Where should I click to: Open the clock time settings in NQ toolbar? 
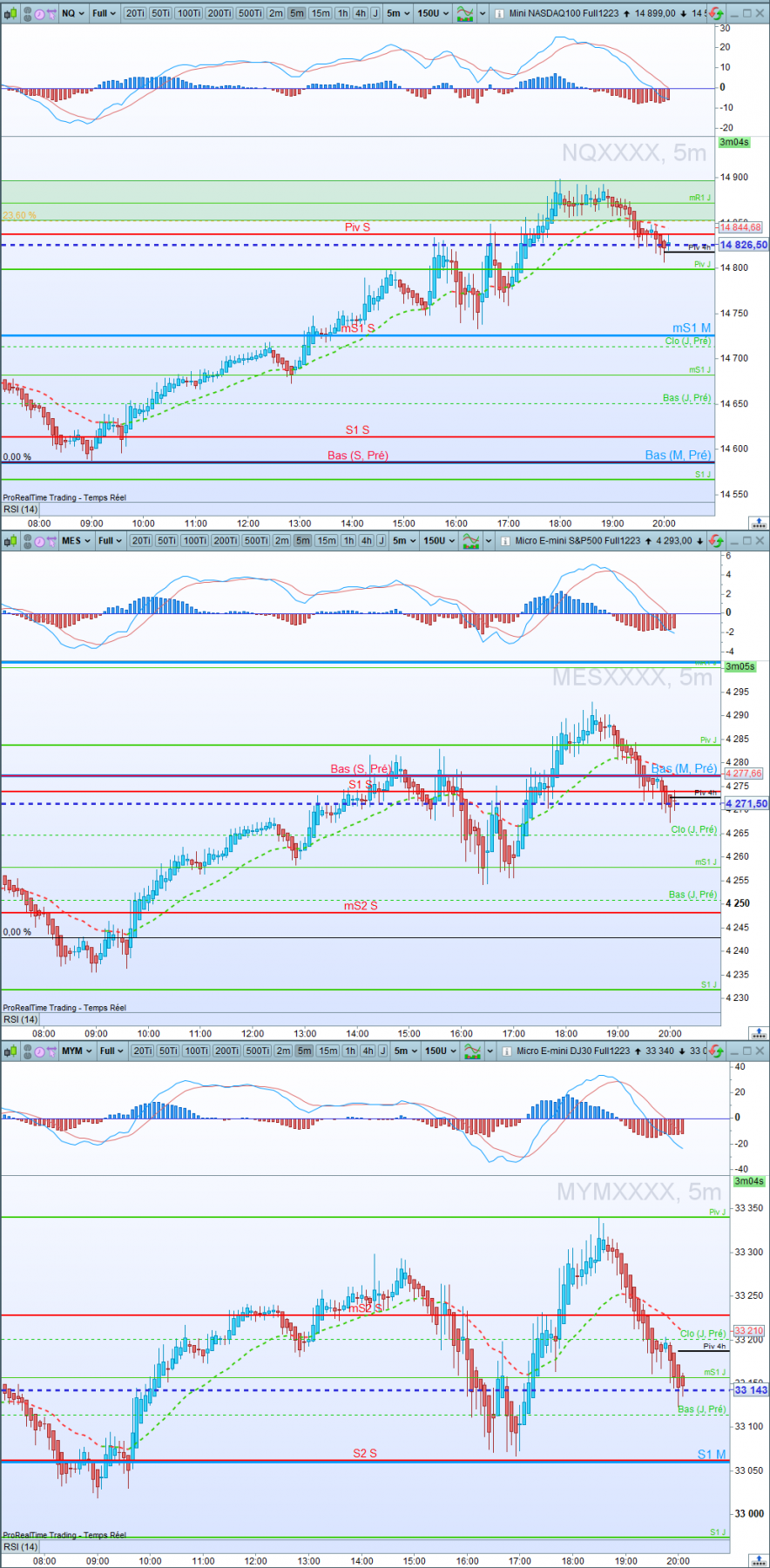coord(39,14)
